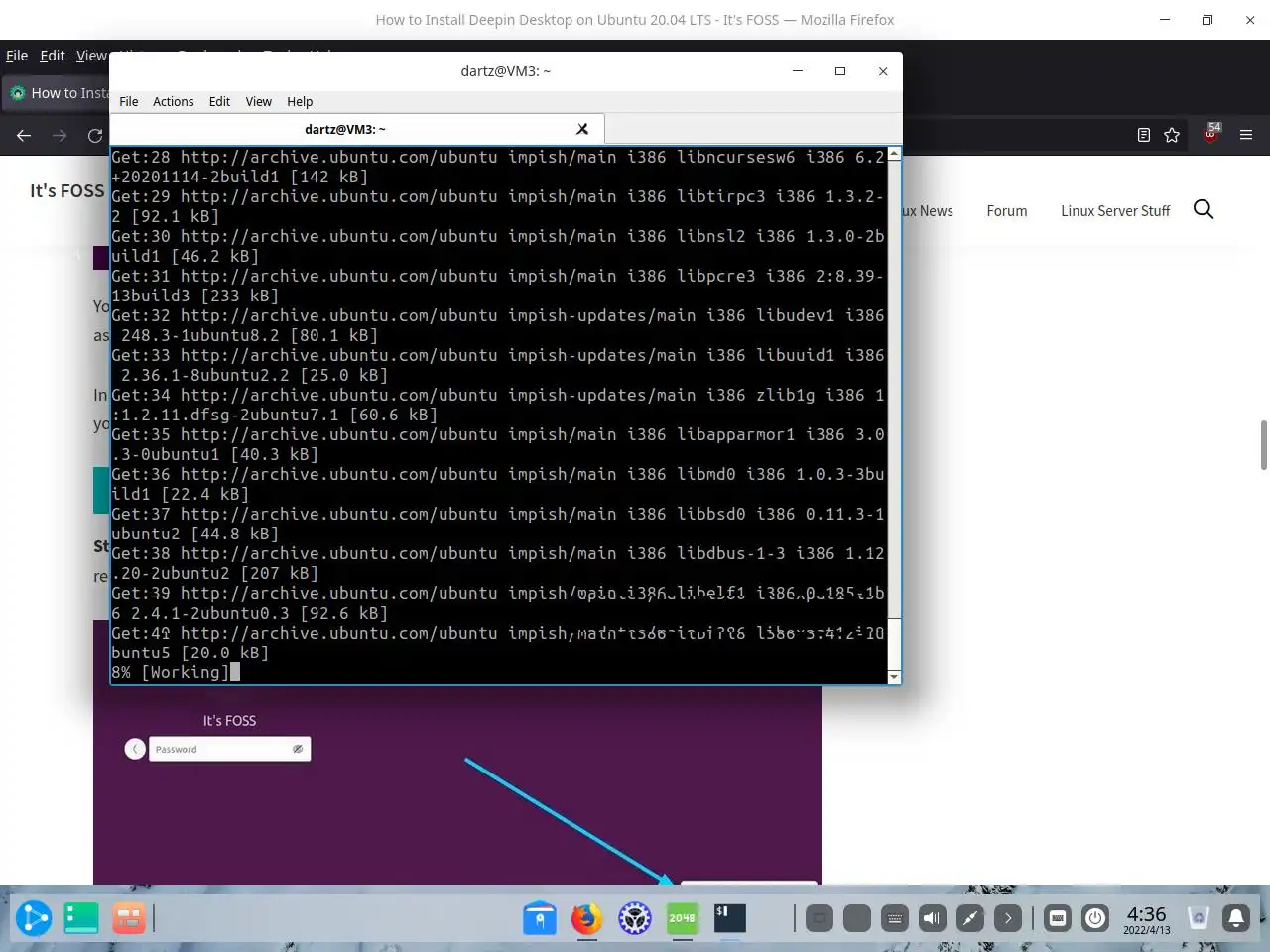
Task: Select the dartz@VM3 terminal tab
Action: click(x=344, y=129)
